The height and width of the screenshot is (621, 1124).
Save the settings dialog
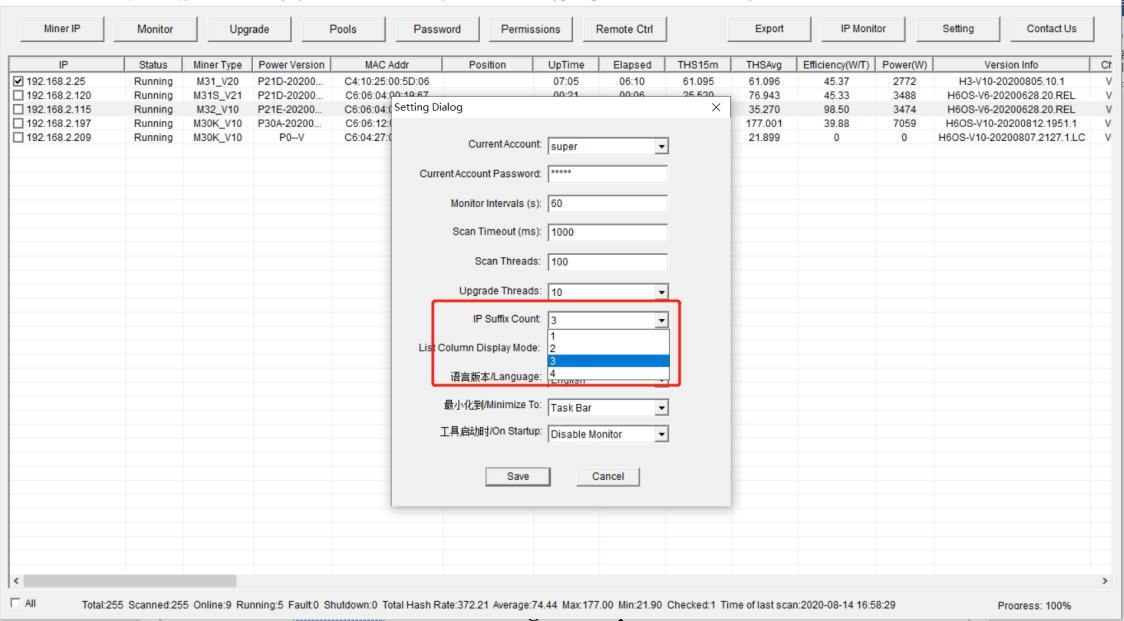point(519,476)
